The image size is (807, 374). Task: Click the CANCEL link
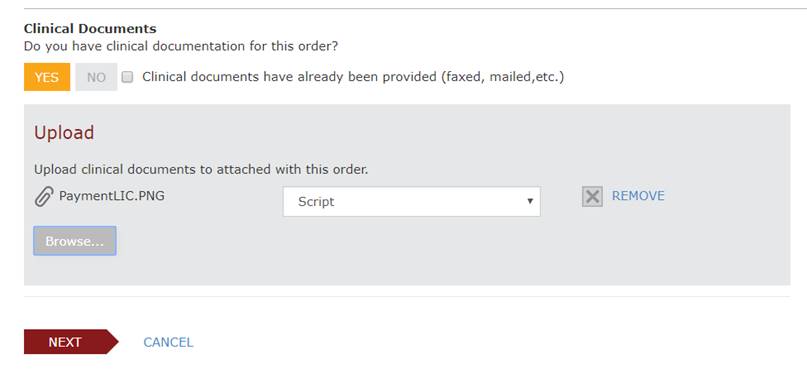pyautogui.click(x=168, y=342)
